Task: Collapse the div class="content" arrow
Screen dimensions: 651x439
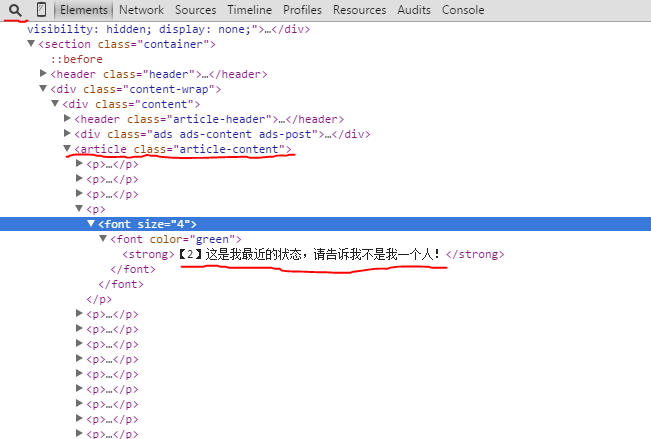Action: point(55,103)
